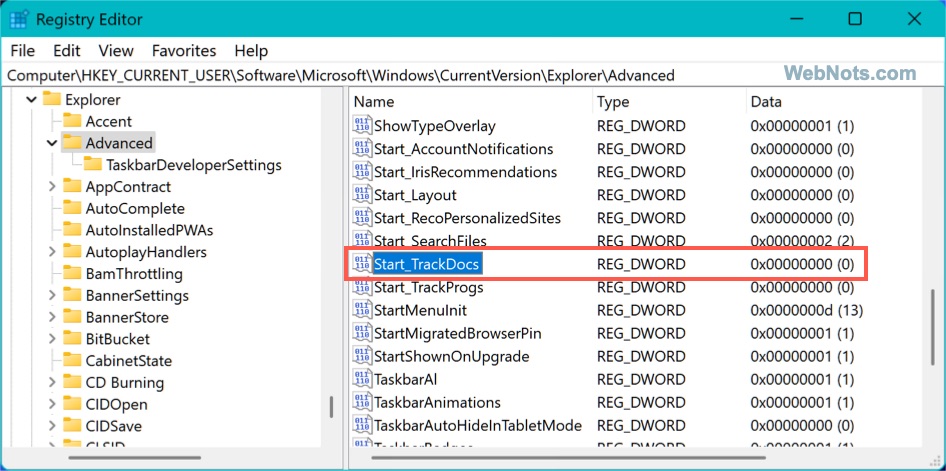
Task: Click Start_SearchFiles data 0x00000002 (2)
Action: 802,241
